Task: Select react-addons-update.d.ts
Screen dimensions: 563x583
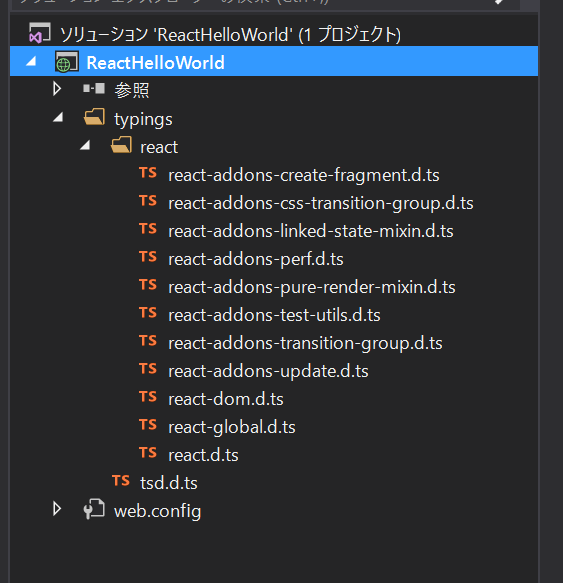Action: pos(268,371)
